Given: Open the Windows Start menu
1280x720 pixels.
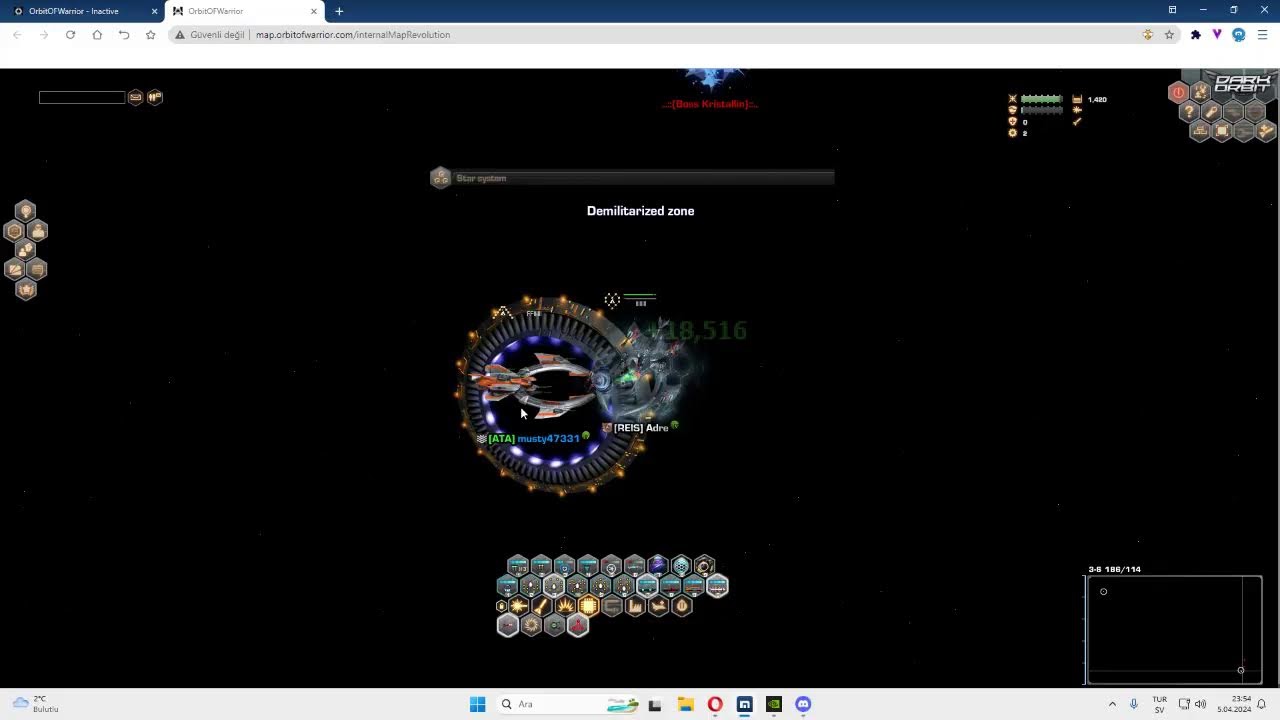Looking at the screenshot, I should coord(477,704).
